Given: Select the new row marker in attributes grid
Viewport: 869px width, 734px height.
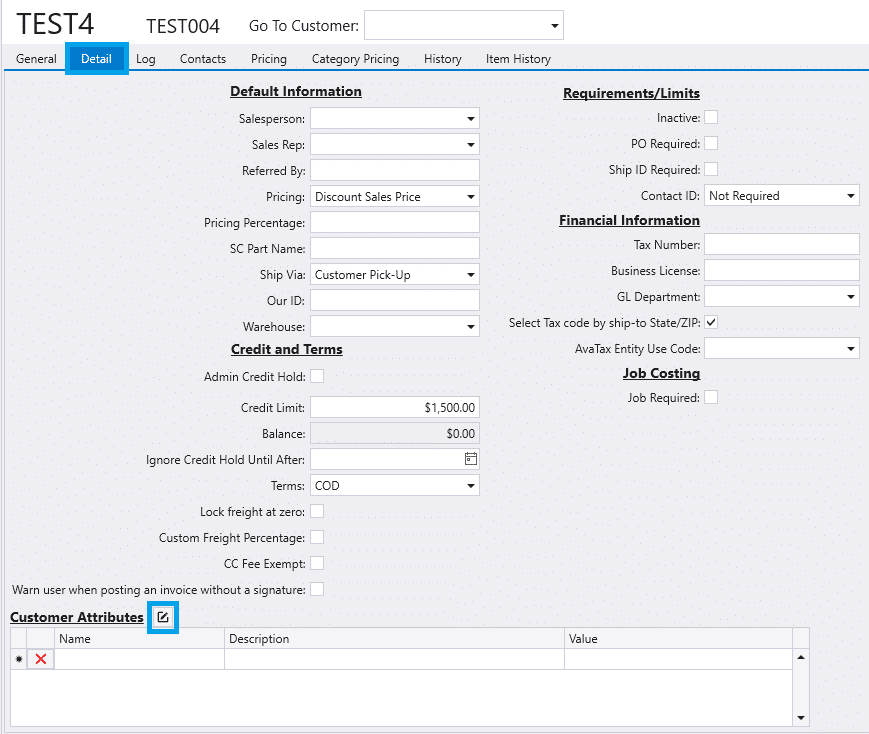Looking at the screenshot, I should [18, 659].
